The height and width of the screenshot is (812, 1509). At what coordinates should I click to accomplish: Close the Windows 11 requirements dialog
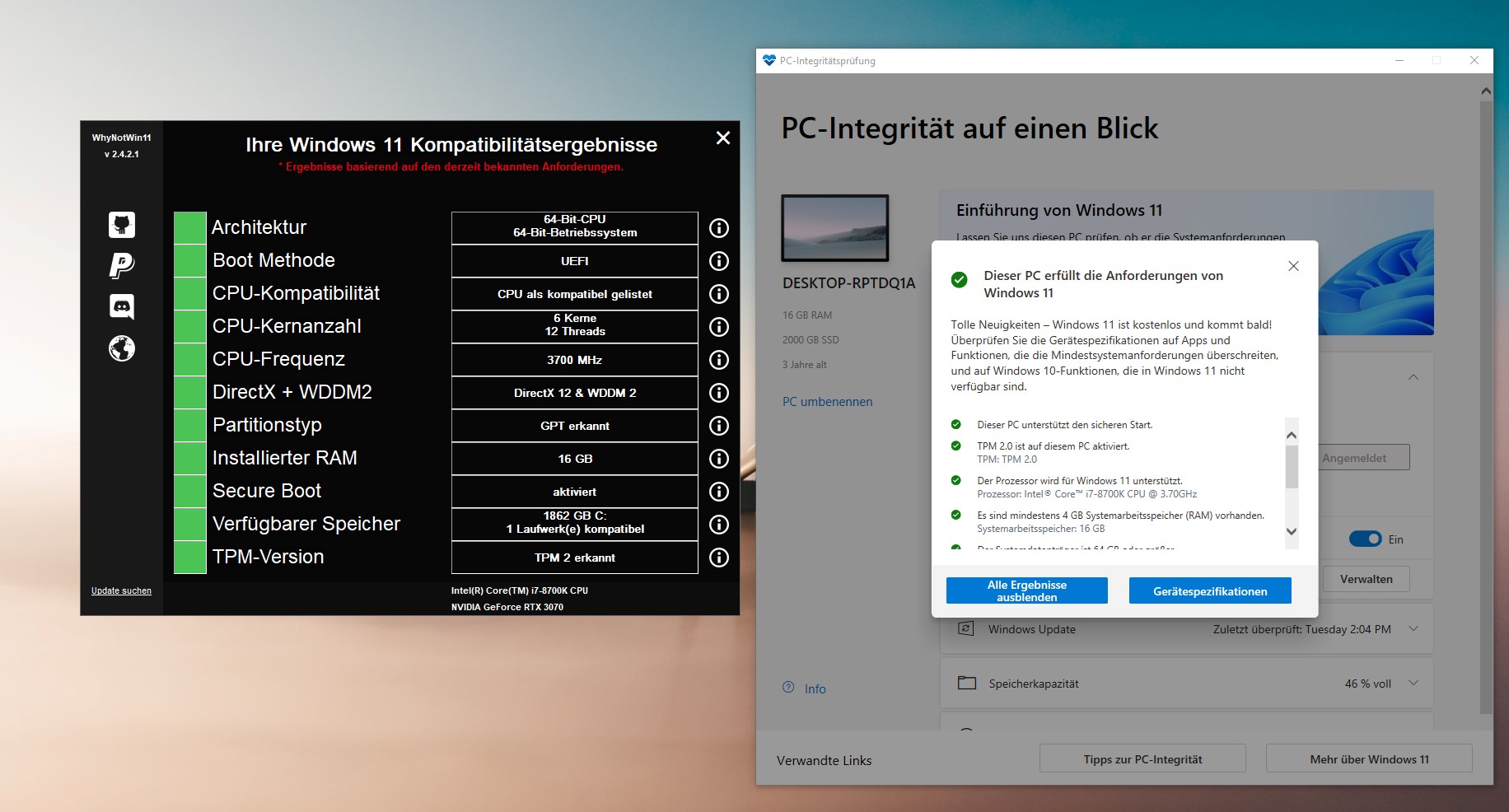point(1293,266)
